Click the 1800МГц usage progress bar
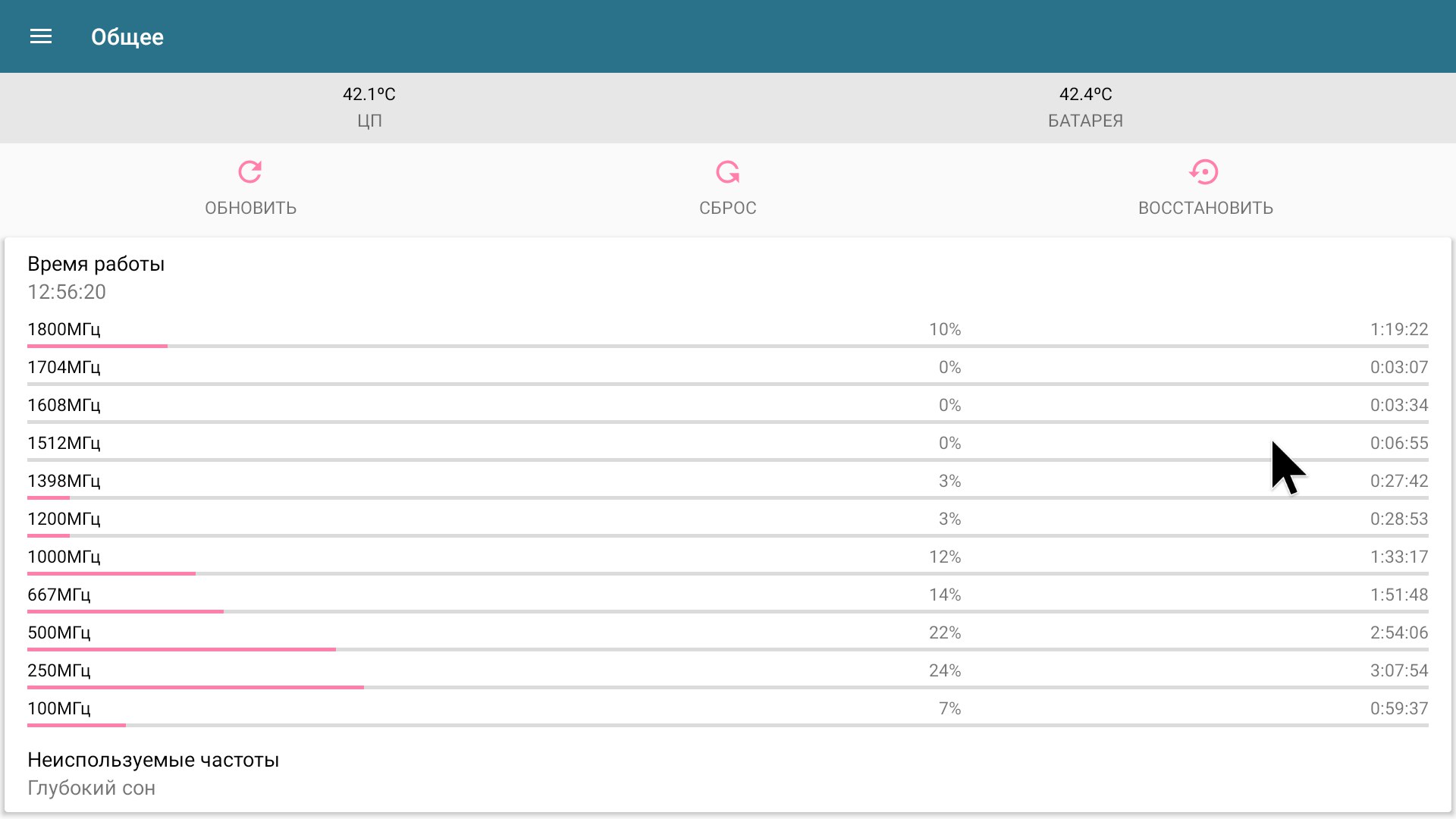The width and height of the screenshot is (1456, 819). (x=726, y=347)
